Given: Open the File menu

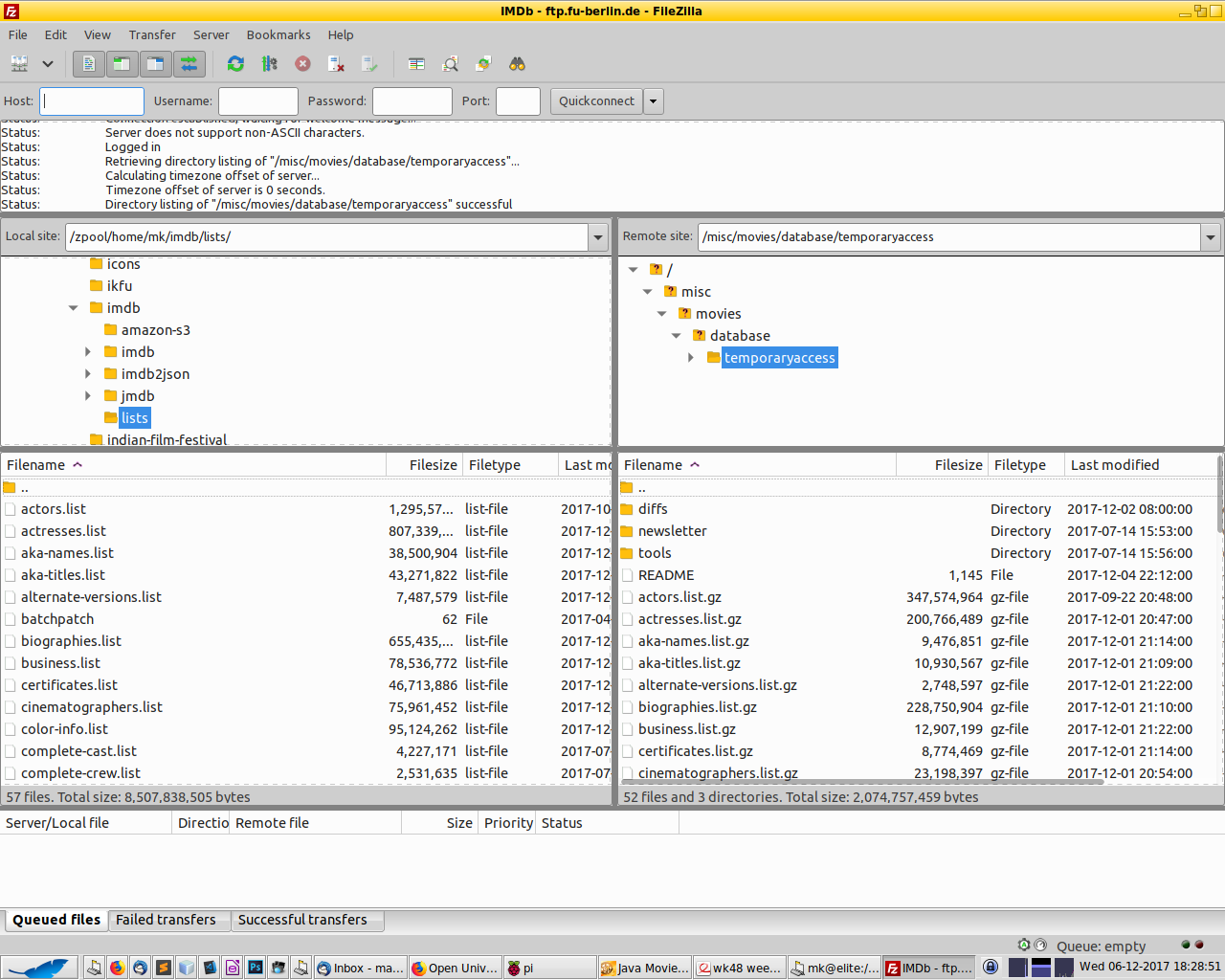Looking at the screenshot, I should pyautogui.click(x=18, y=34).
